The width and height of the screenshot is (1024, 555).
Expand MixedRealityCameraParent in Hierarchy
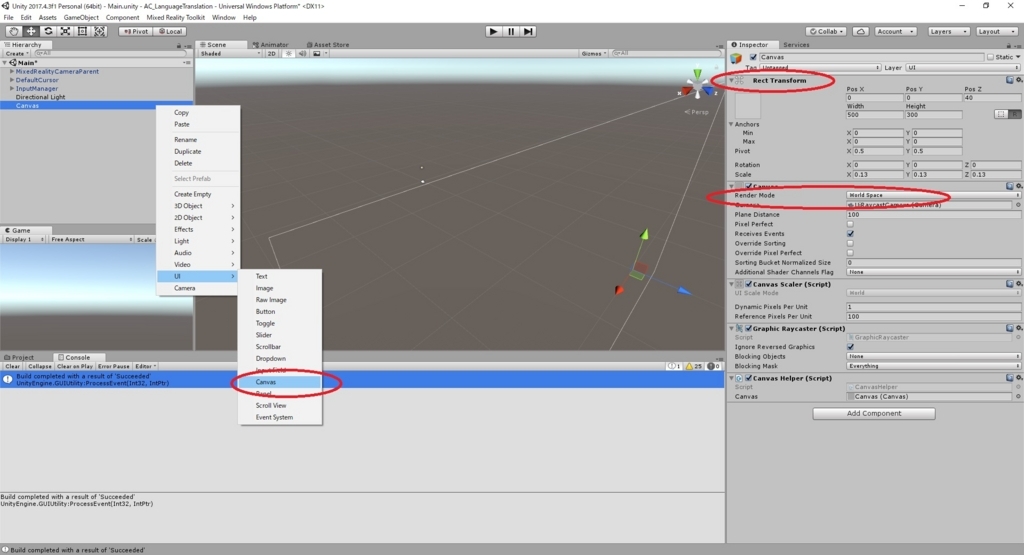(x=12, y=72)
